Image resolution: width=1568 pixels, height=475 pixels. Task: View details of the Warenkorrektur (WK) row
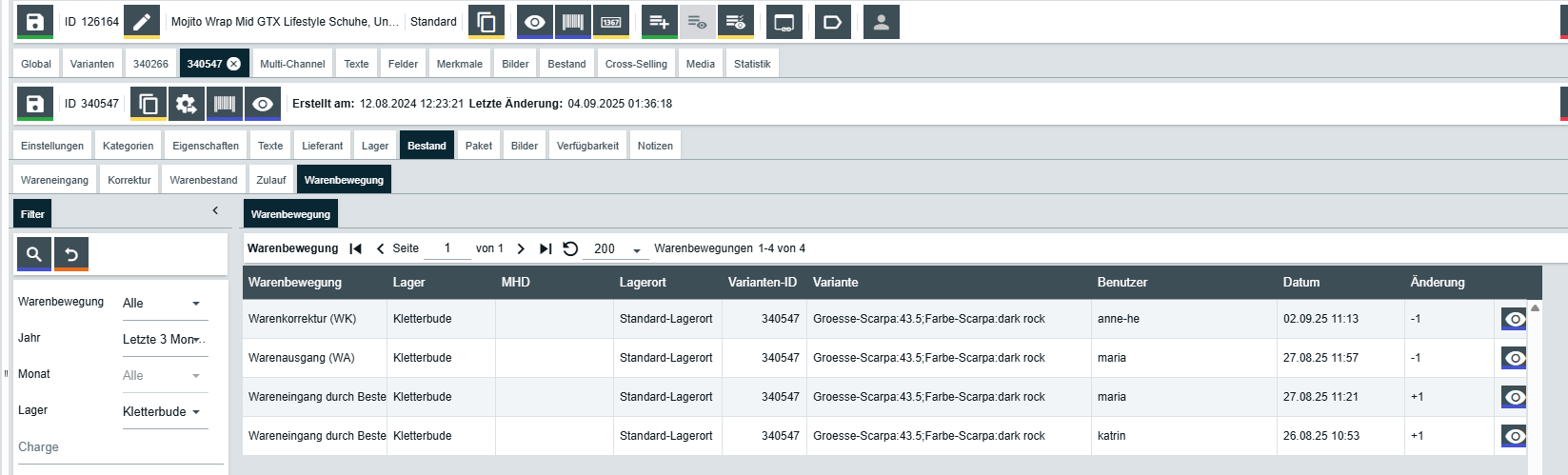pyautogui.click(x=1514, y=319)
